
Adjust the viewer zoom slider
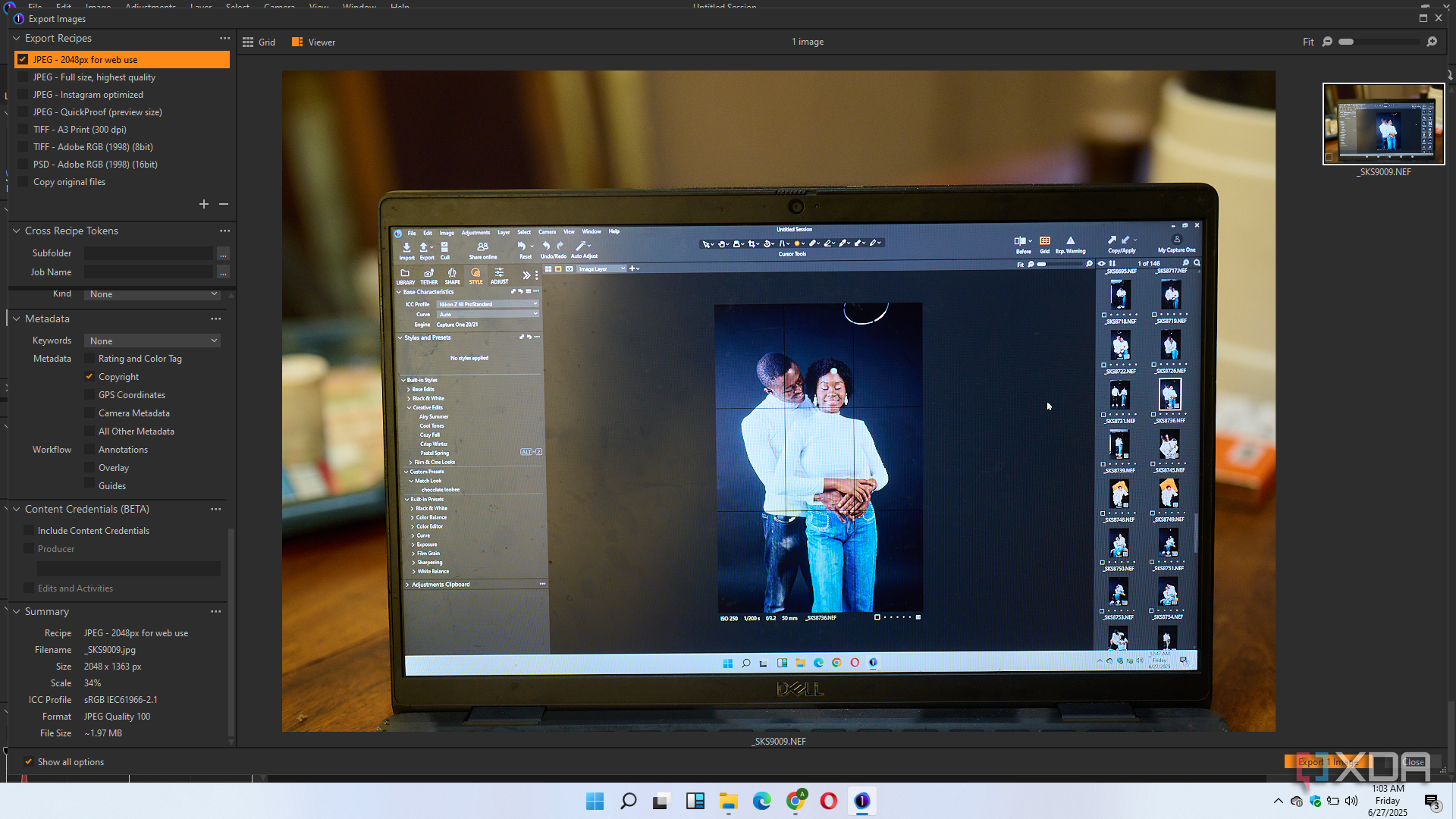pos(1346,42)
